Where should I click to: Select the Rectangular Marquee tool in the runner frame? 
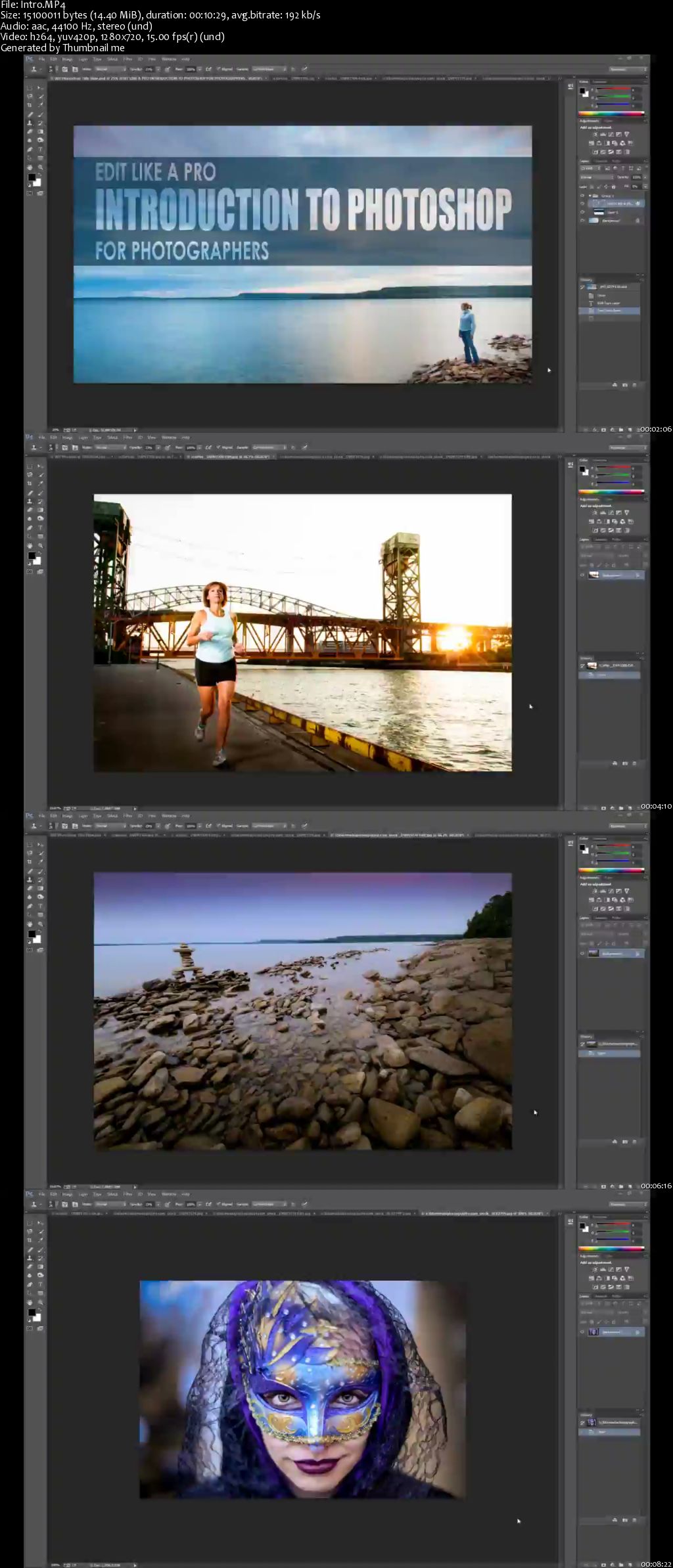click(x=30, y=466)
